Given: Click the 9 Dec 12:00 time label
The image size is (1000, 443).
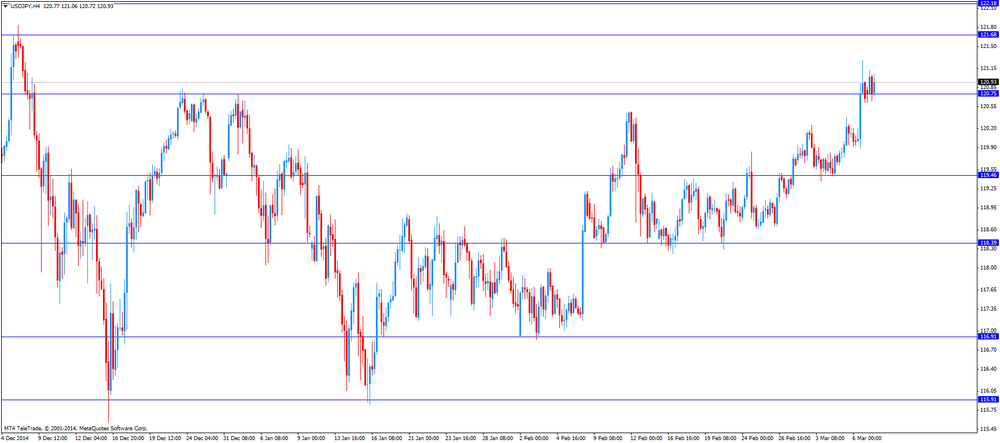Looking at the screenshot, I should coord(53,439).
